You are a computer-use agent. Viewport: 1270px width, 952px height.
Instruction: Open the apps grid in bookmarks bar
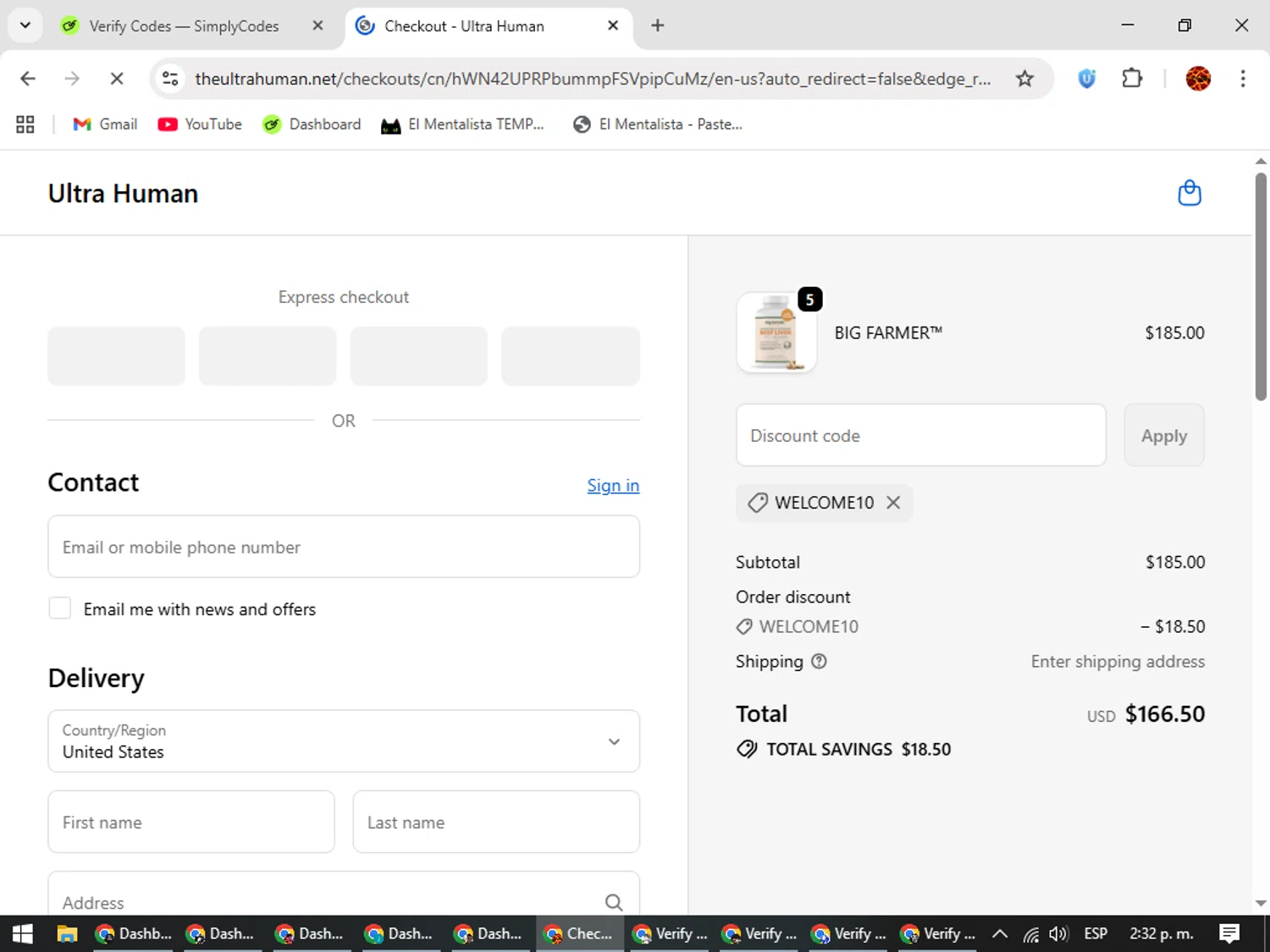[25, 124]
